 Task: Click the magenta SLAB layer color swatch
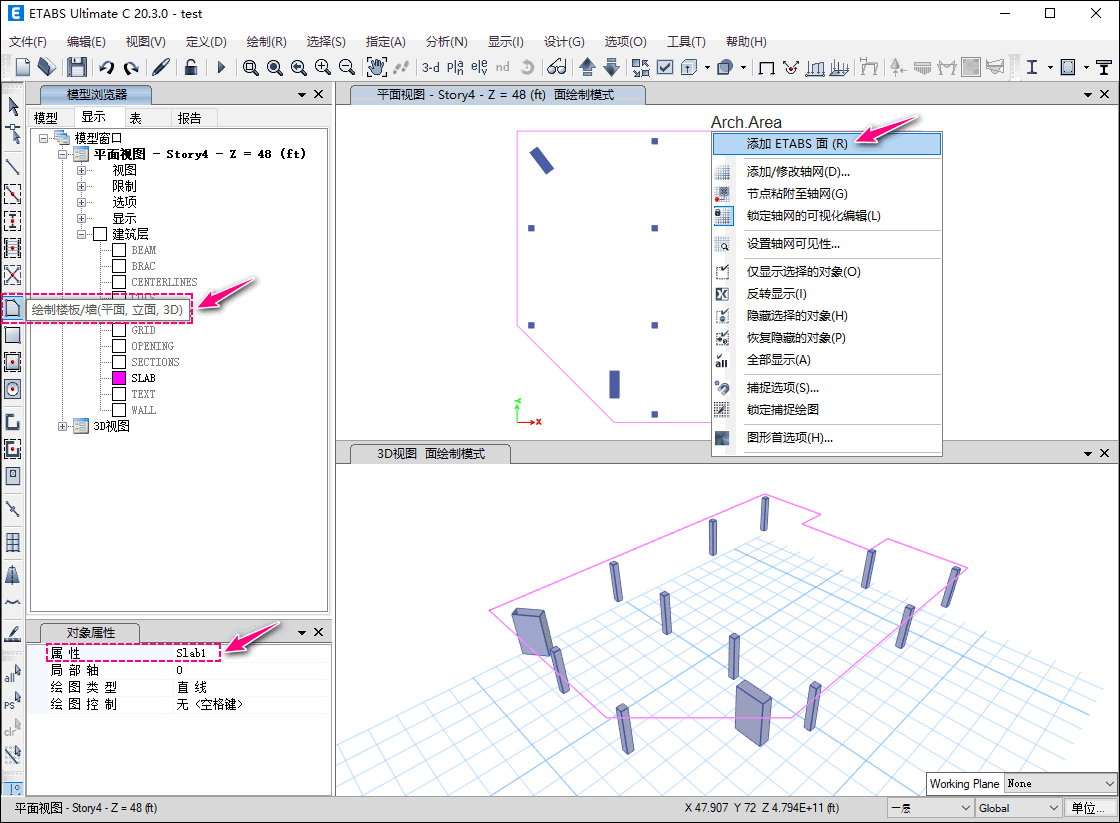coord(119,378)
